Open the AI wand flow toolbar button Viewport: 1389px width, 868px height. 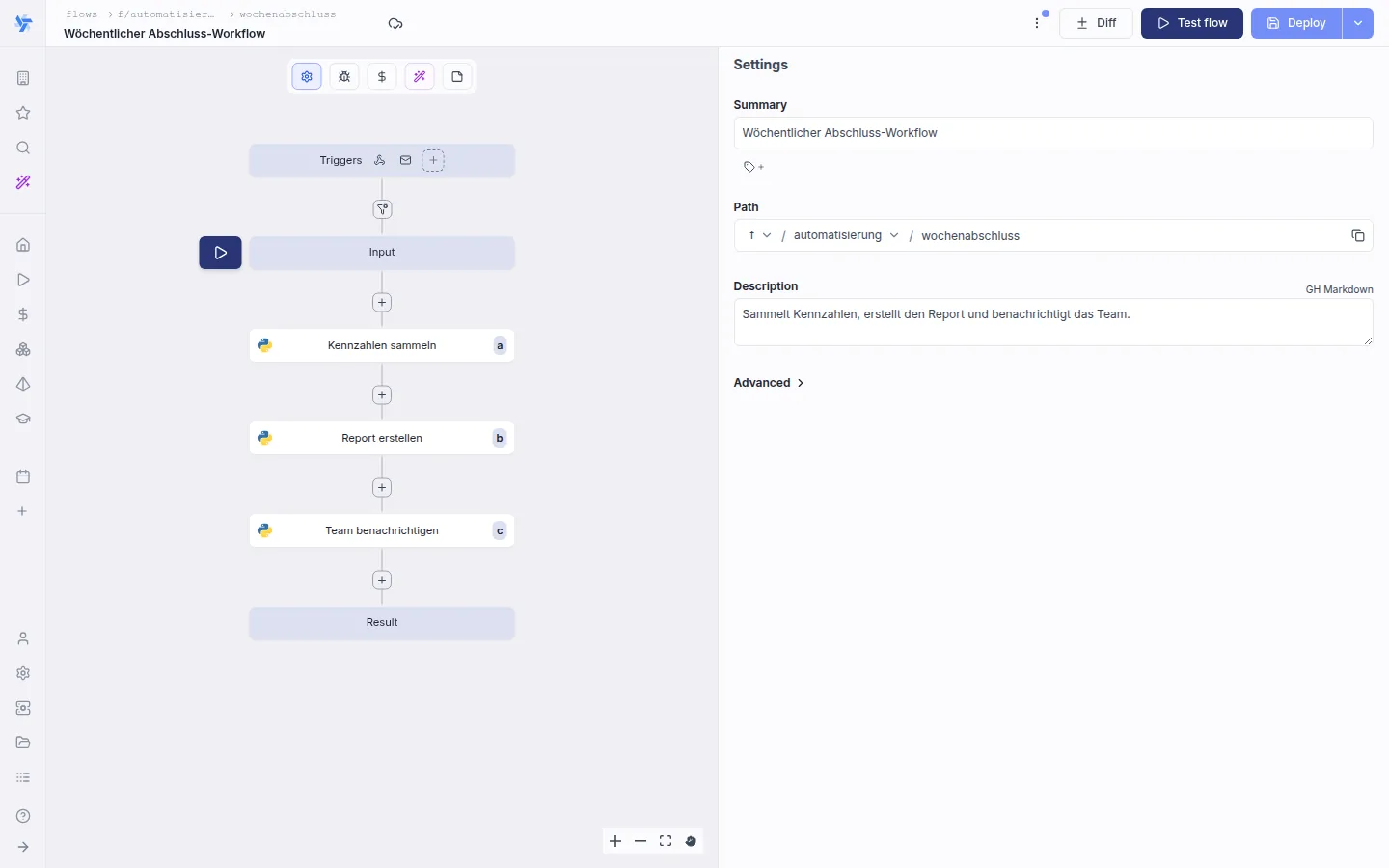[420, 77]
